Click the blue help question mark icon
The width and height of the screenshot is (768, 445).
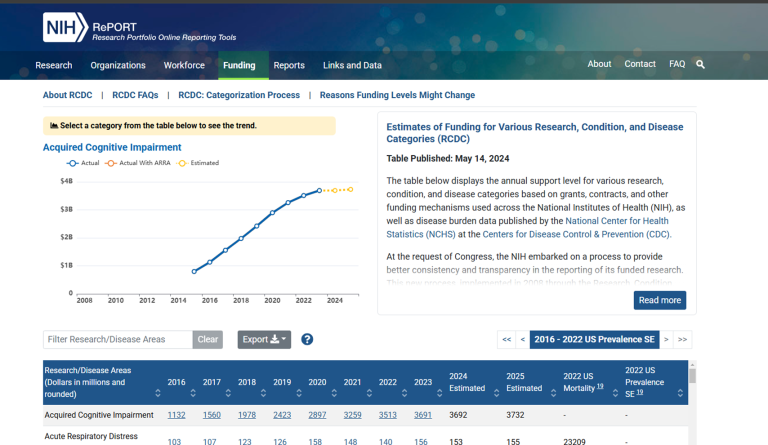coord(307,339)
